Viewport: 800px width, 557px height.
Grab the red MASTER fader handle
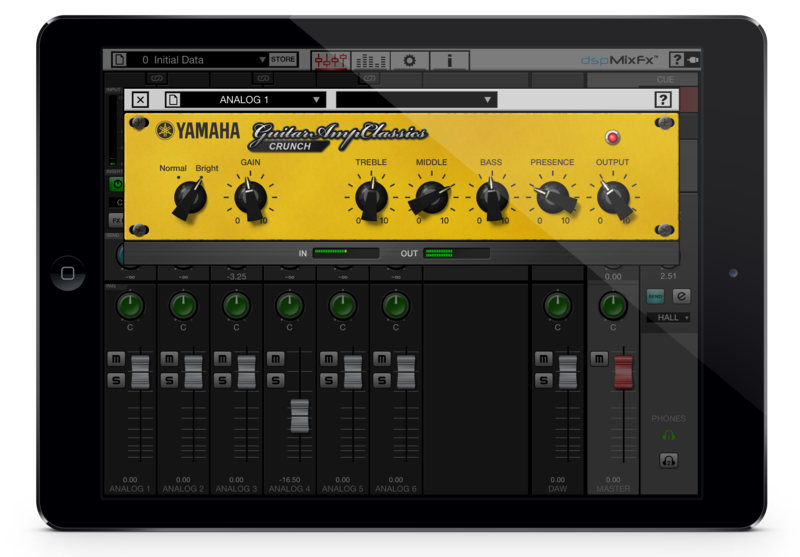tap(623, 372)
